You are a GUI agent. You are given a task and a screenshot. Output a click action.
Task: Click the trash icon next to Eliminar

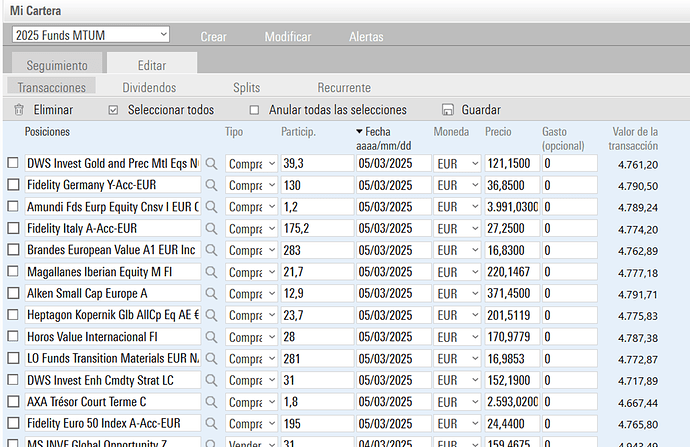(18, 110)
